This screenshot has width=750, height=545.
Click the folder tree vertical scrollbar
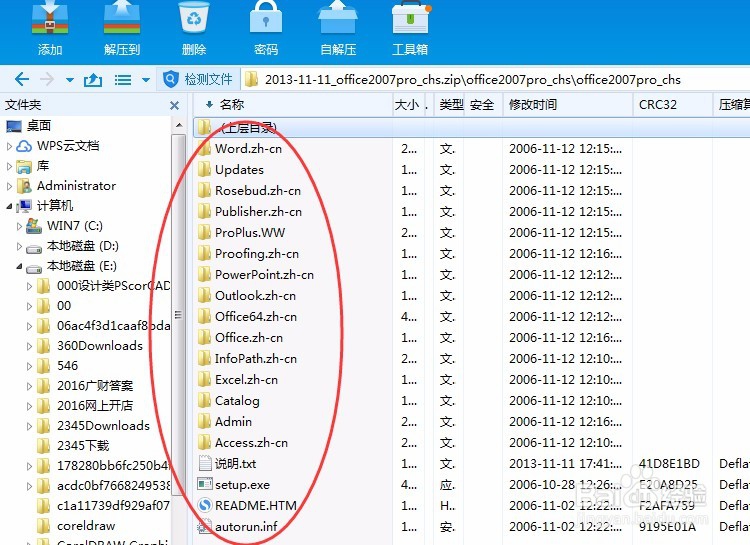[178, 314]
